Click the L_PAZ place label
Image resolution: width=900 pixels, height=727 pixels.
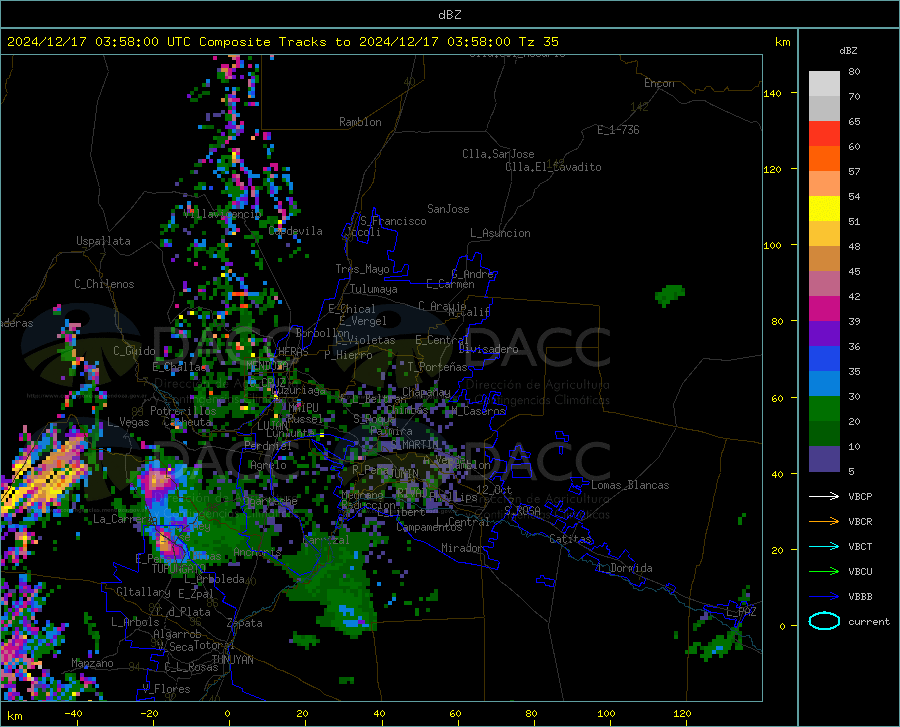click(741, 612)
